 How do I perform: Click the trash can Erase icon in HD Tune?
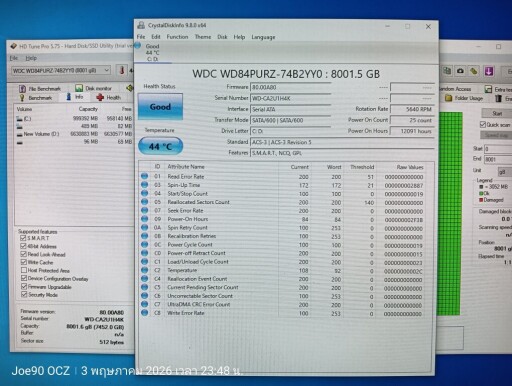498,98
